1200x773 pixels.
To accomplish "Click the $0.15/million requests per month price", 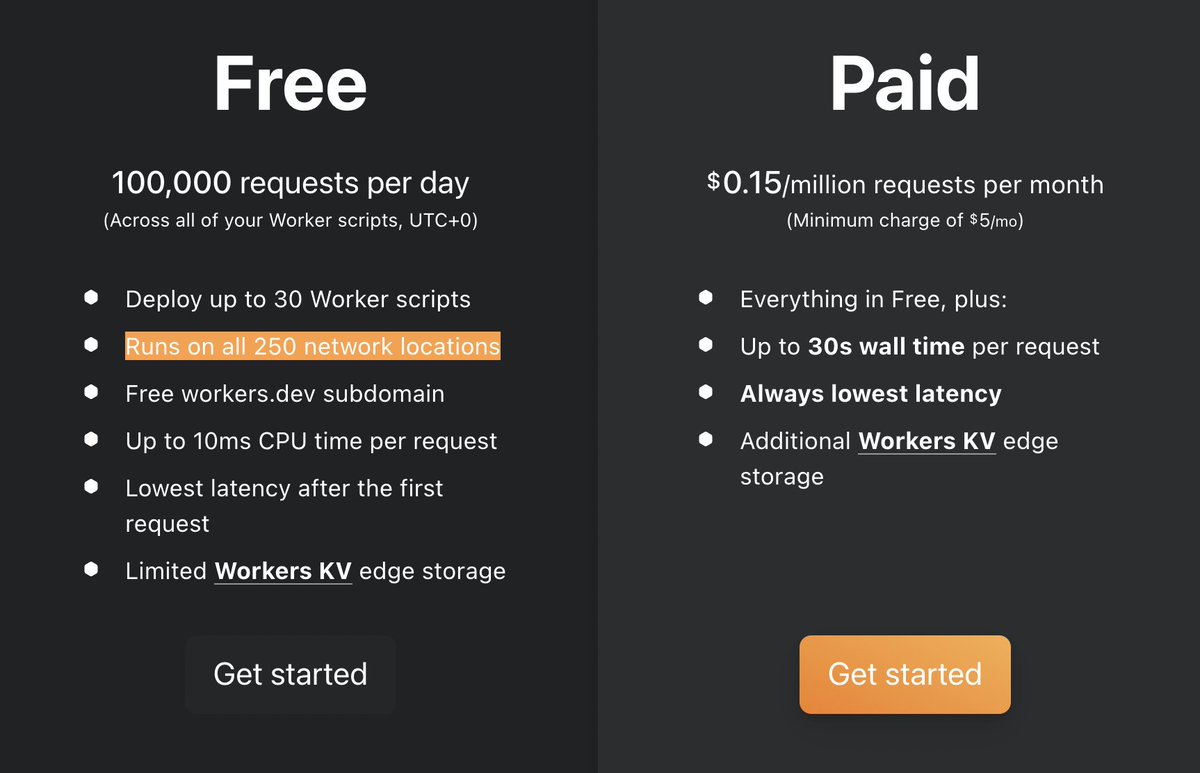I will click(x=905, y=184).
